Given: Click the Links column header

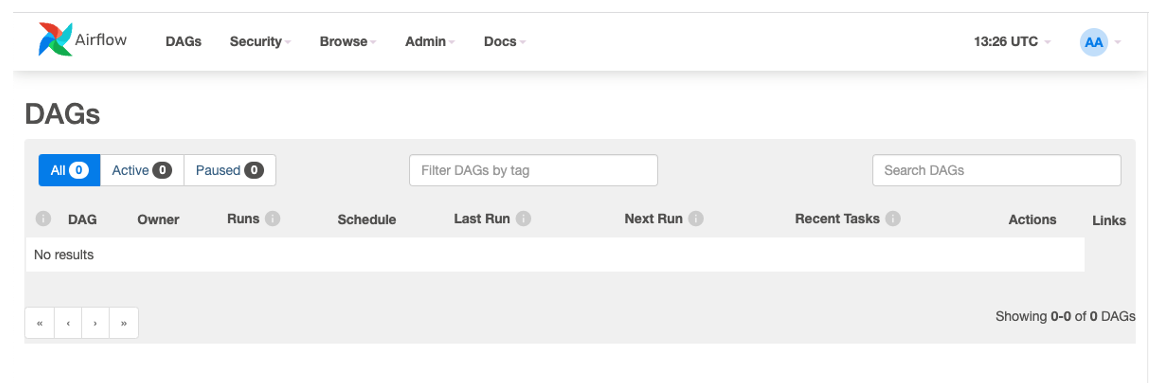Looking at the screenshot, I should [x=1109, y=220].
